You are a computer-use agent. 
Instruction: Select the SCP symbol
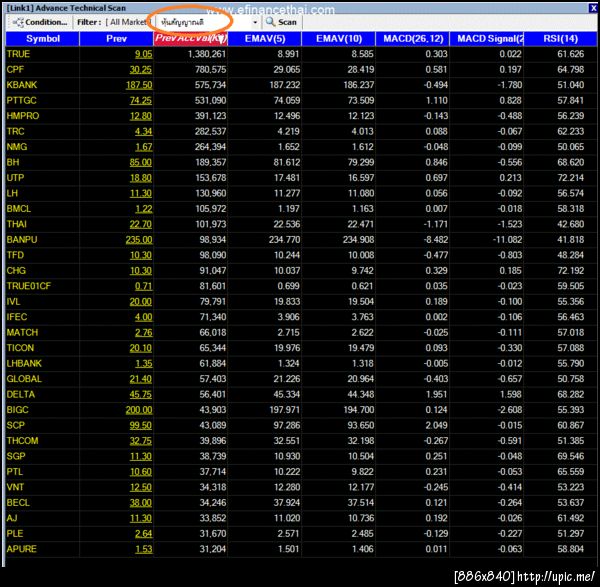click(x=16, y=426)
